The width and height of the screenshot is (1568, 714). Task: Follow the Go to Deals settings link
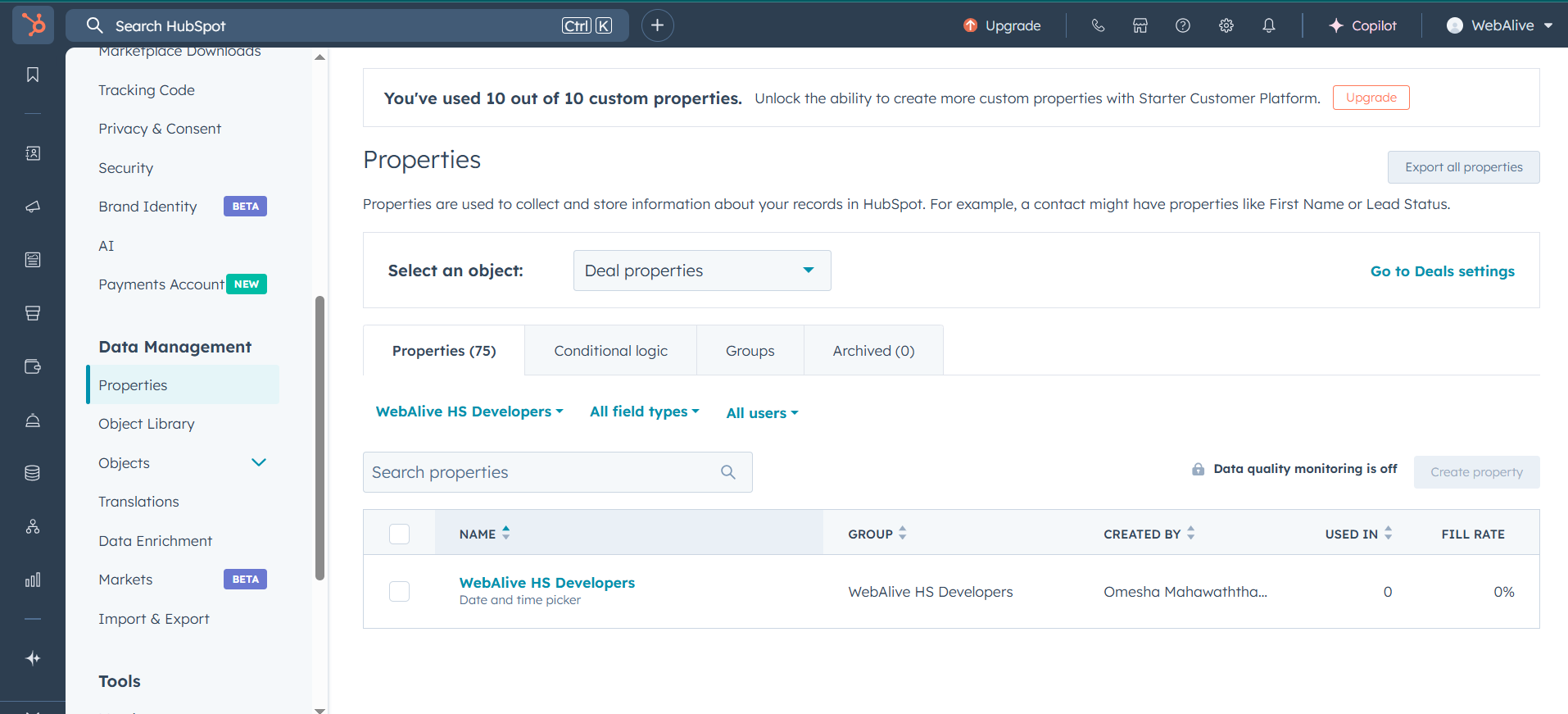[x=1442, y=271]
